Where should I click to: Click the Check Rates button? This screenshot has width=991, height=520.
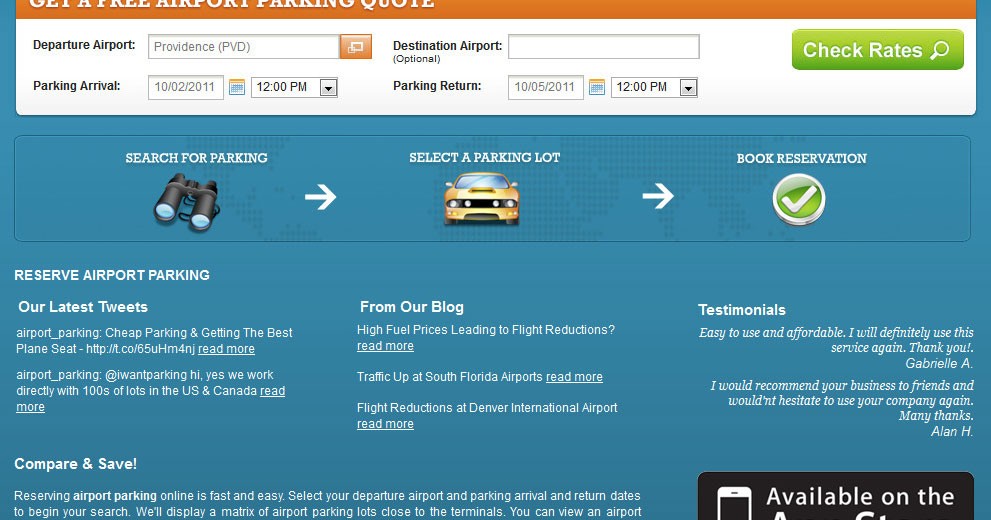tap(877, 50)
